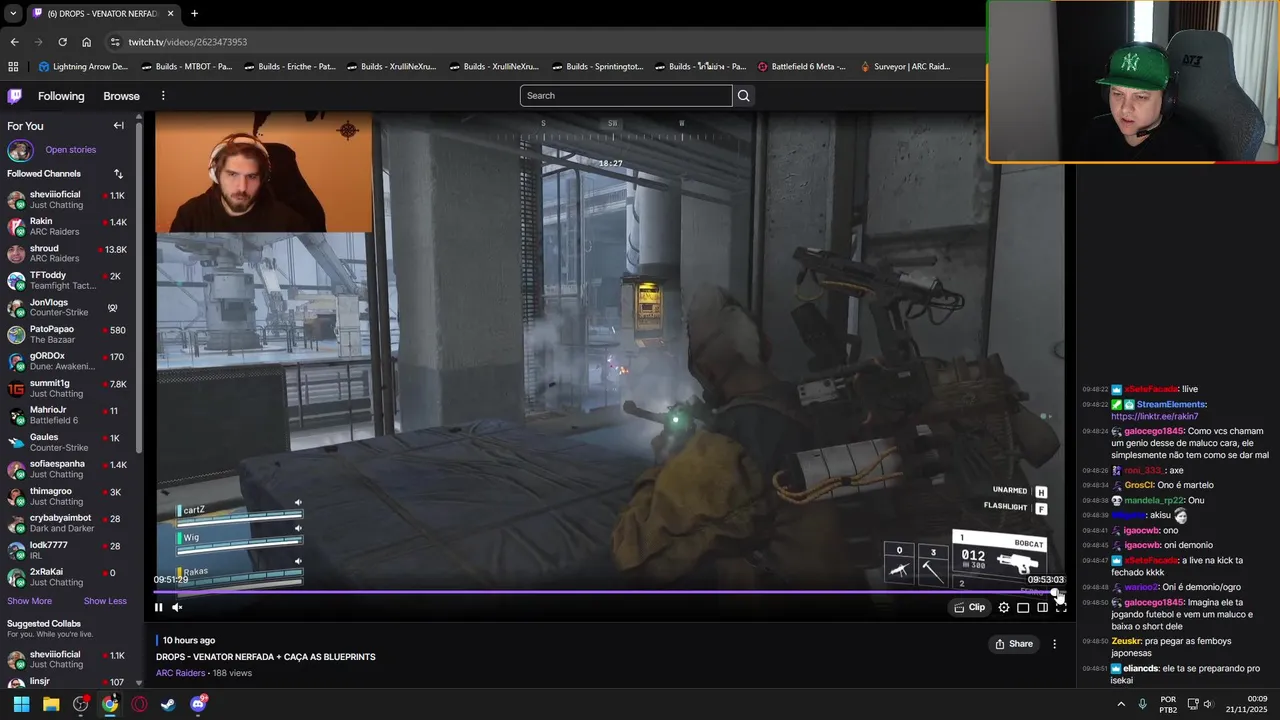
Task: Click the StreamElements linktr.ee link in chat
Action: (1155, 416)
